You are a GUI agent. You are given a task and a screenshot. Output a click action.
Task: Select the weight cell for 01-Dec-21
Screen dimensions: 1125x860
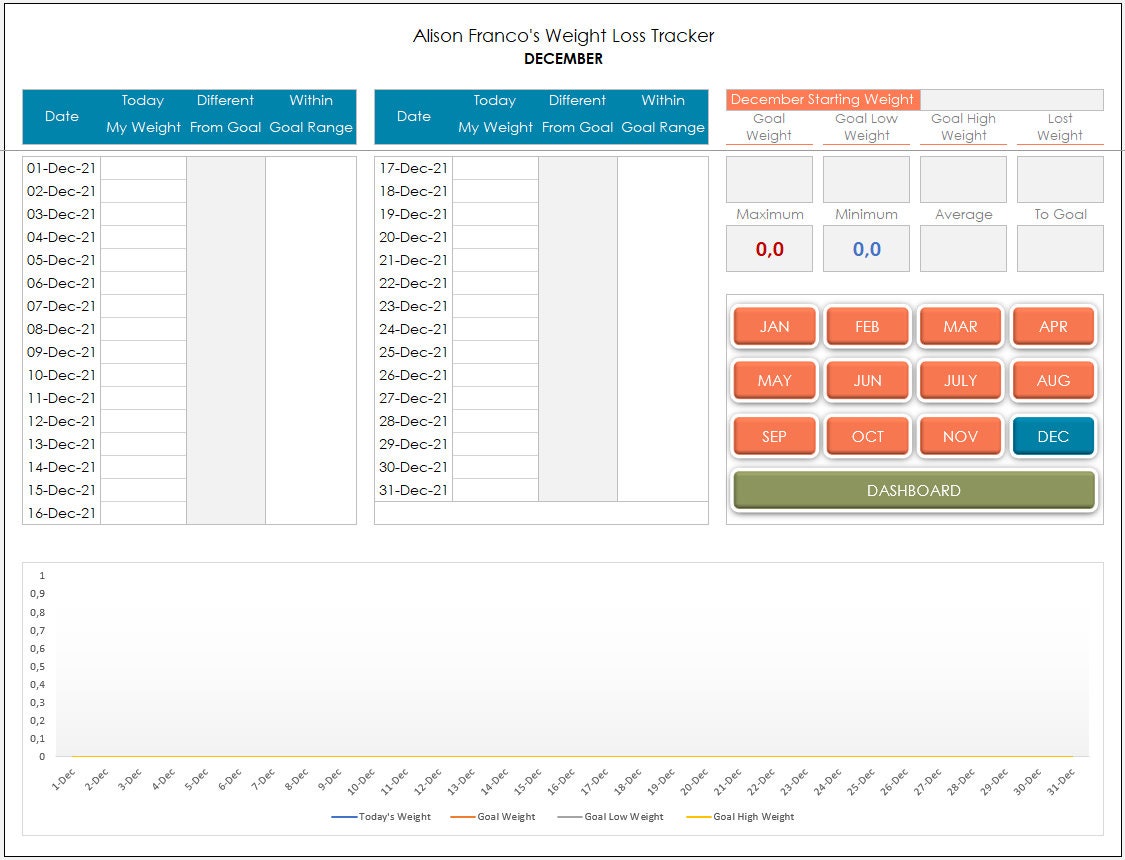pyautogui.click(x=142, y=168)
